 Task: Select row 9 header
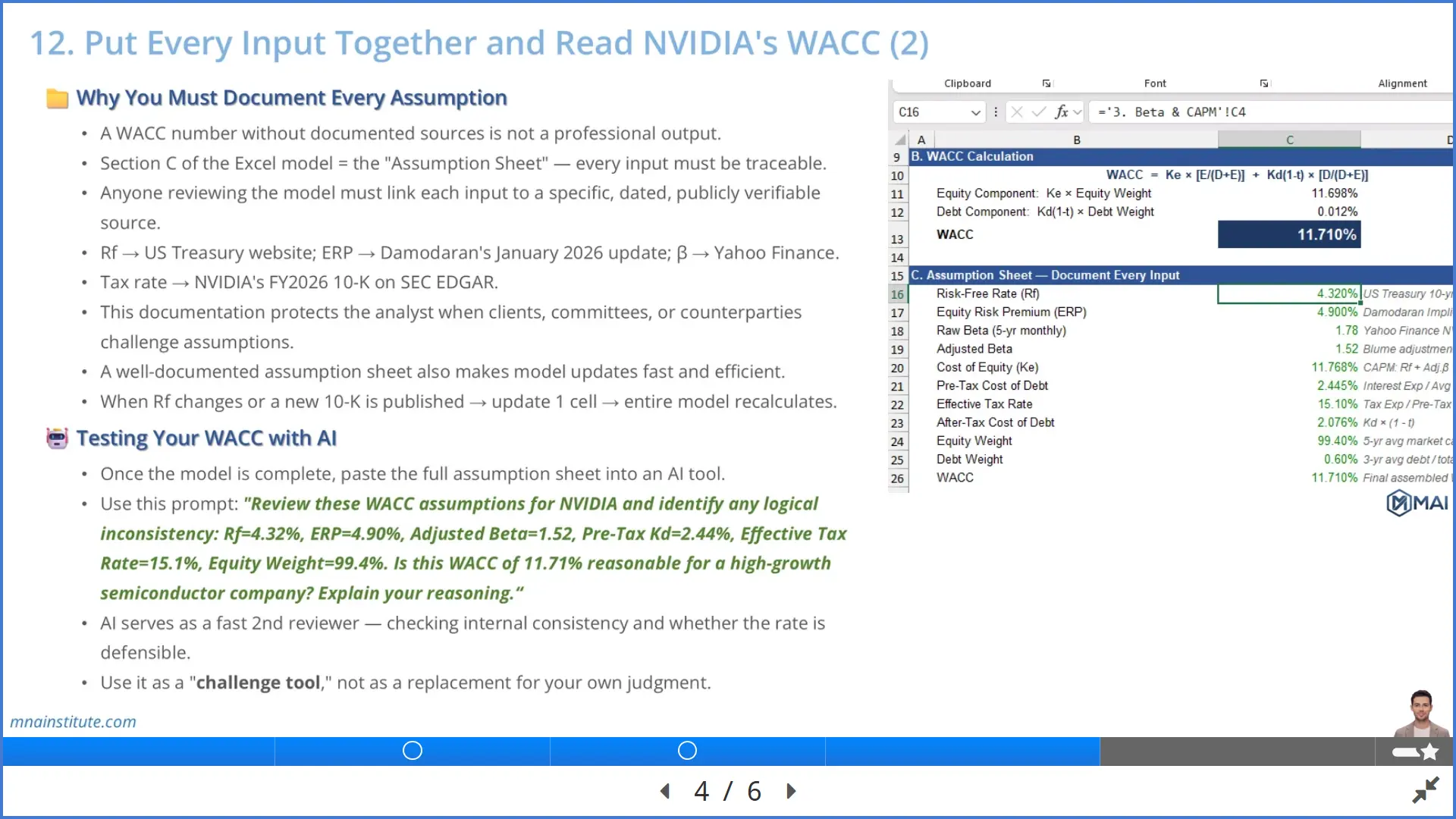pyautogui.click(x=898, y=157)
